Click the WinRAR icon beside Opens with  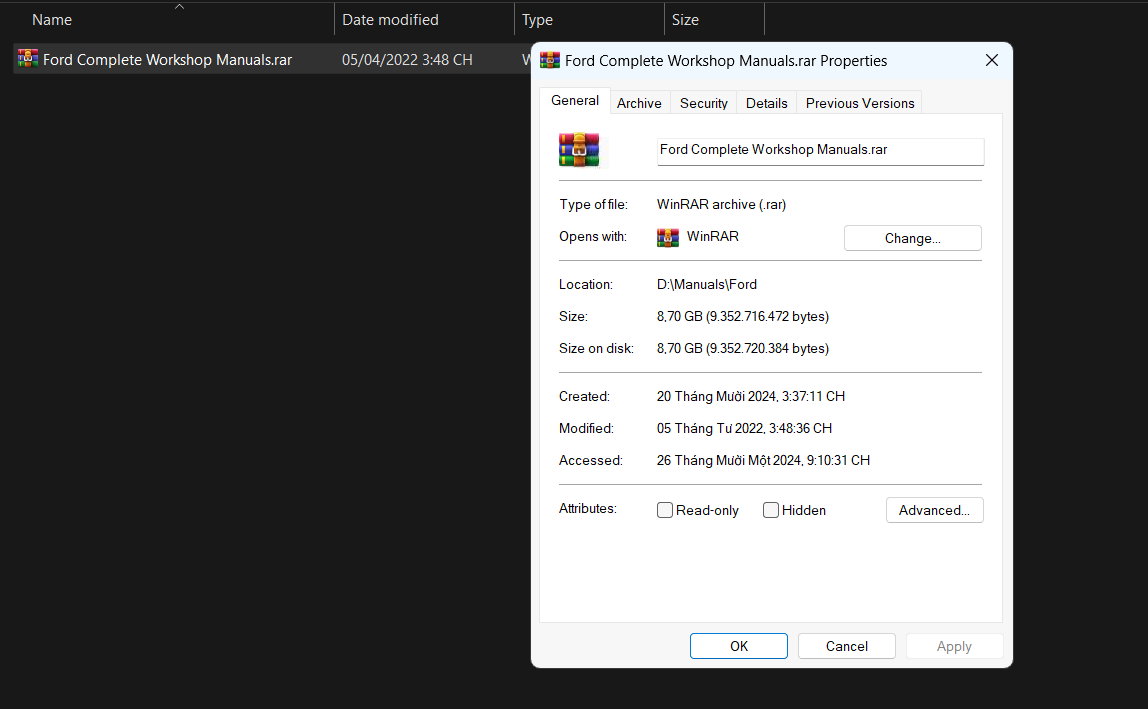pos(668,237)
